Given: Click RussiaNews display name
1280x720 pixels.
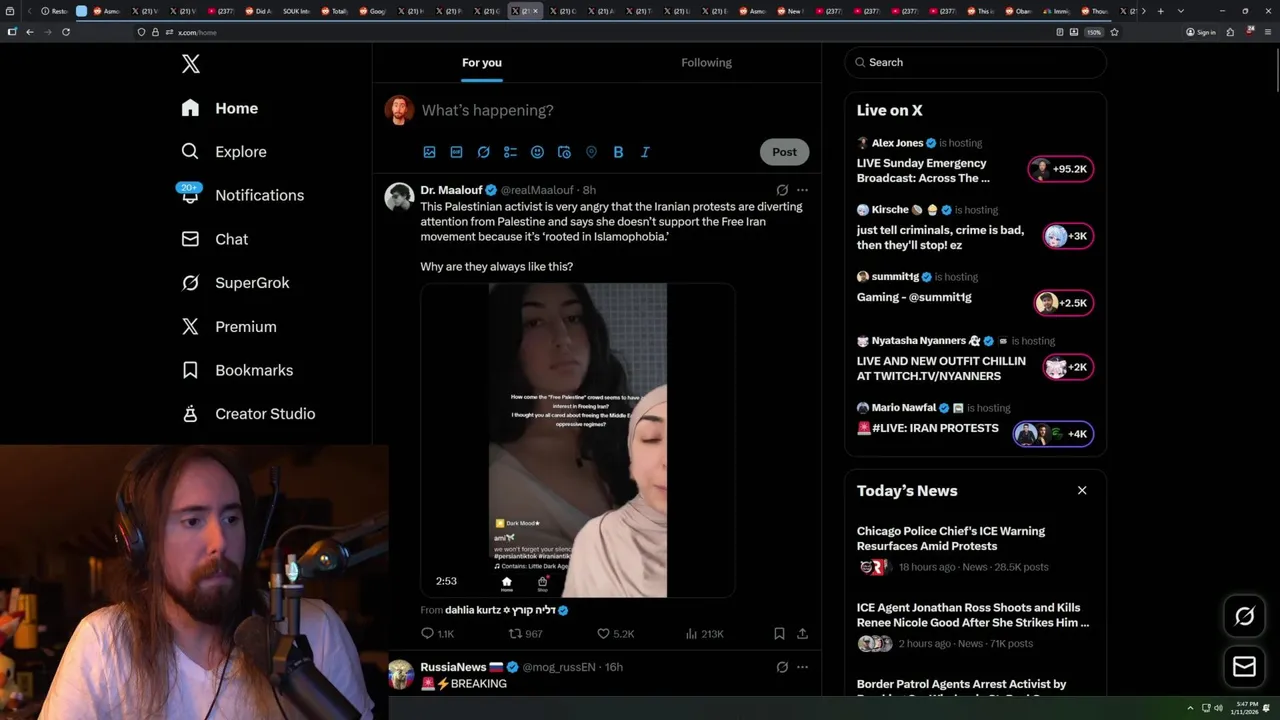Looking at the screenshot, I should pyautogui.click(x=453, y=667).
